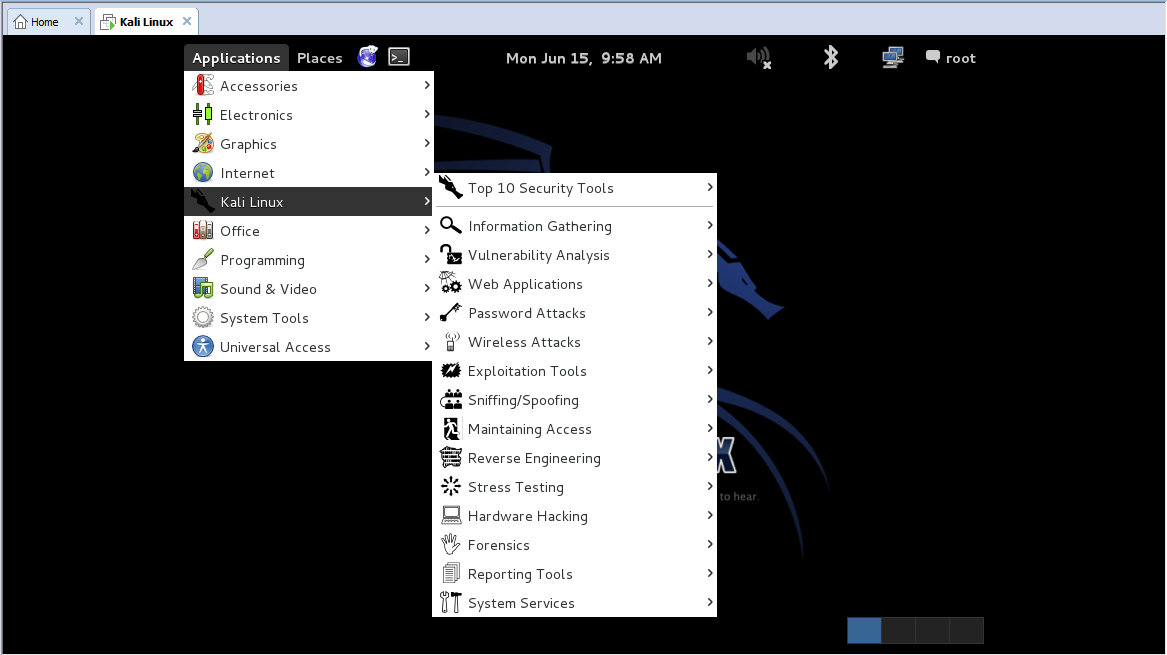
Task: Click the Wireless Attacks antenna icon
Action: pos(451,342)
